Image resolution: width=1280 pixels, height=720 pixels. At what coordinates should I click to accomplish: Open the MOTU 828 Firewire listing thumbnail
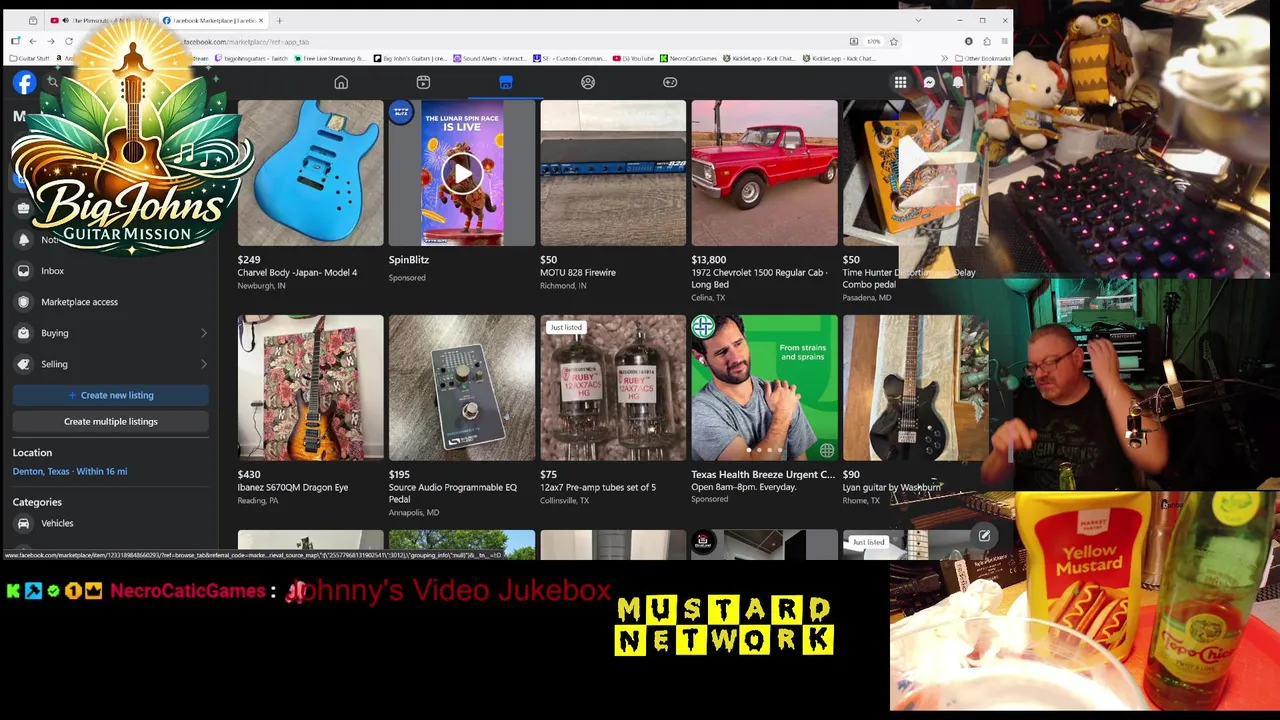click(x=613, y=173)
